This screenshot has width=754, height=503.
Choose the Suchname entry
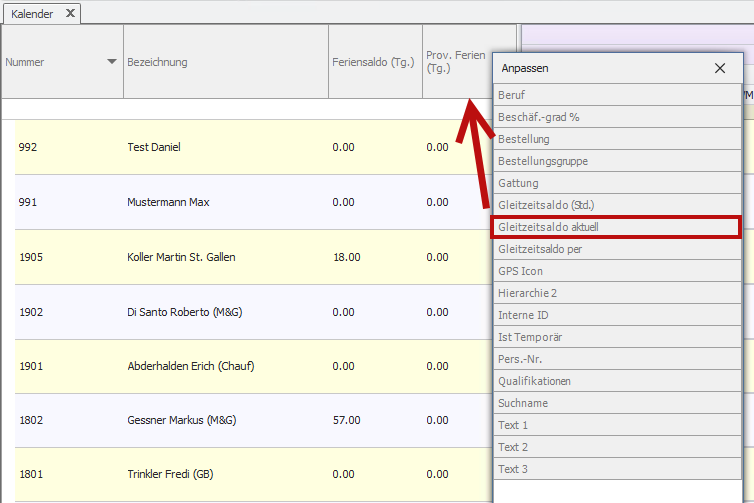(x=617, y=403)
